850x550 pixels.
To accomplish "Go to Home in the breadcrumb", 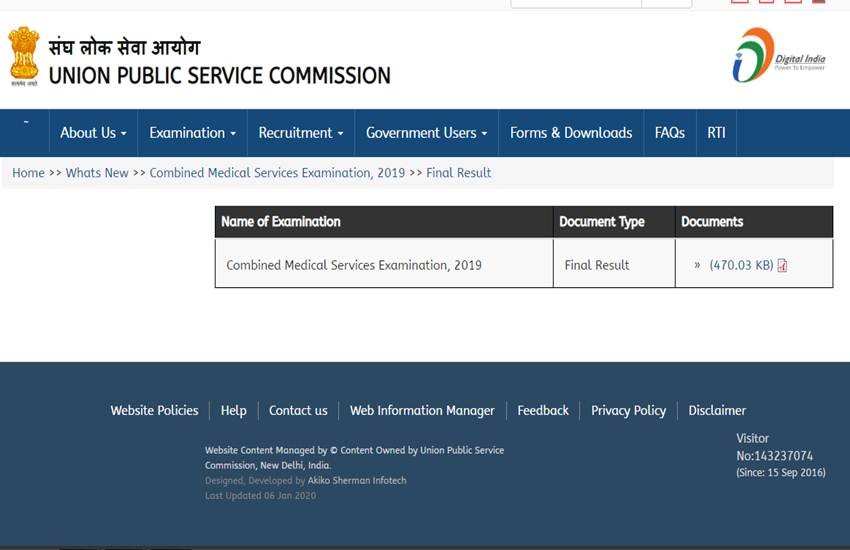I will click(28, 173).
